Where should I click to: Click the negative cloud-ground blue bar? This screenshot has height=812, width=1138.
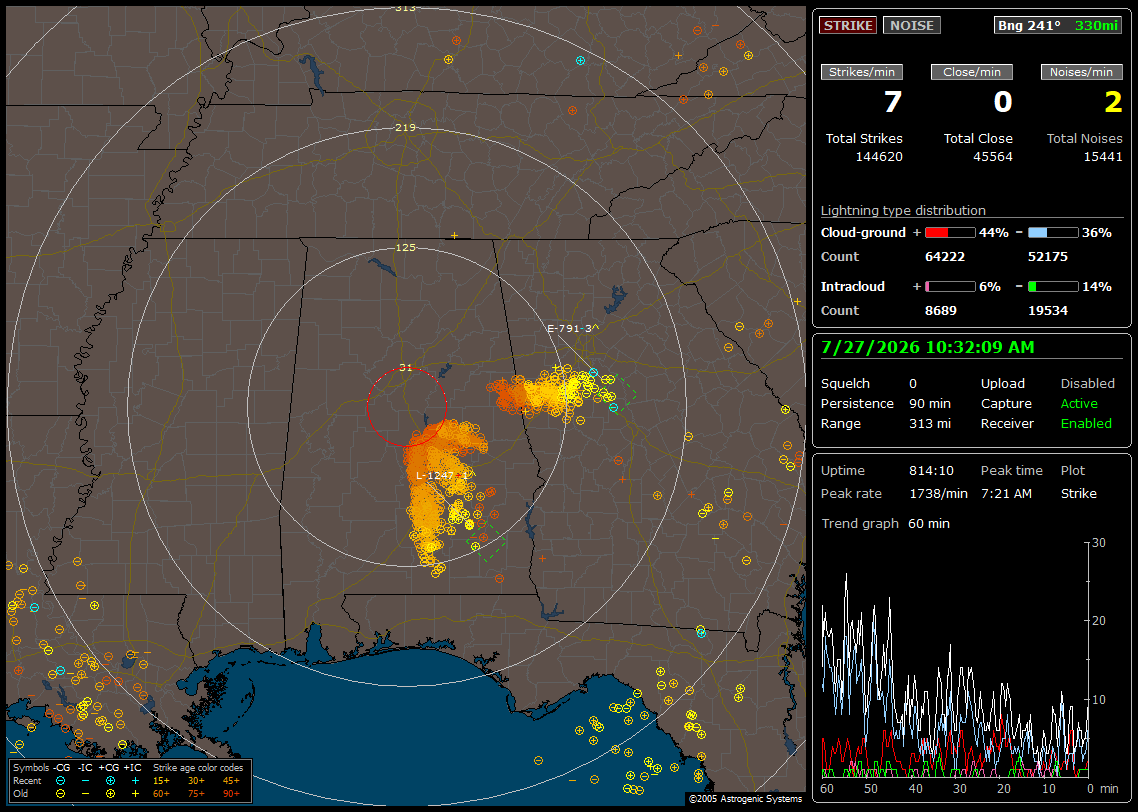click(1052, 233)
